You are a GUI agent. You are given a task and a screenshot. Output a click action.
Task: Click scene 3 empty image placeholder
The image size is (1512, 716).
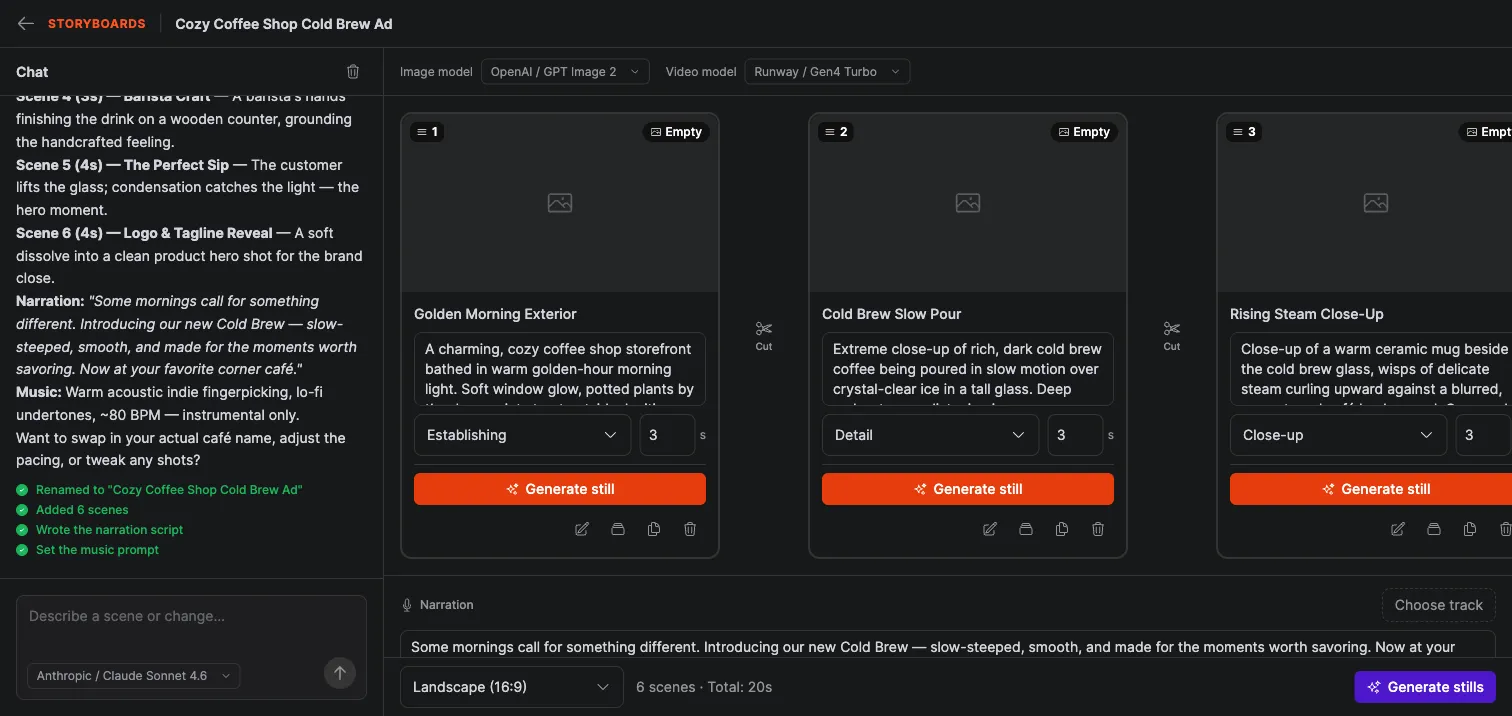(x=1376, y=203)
